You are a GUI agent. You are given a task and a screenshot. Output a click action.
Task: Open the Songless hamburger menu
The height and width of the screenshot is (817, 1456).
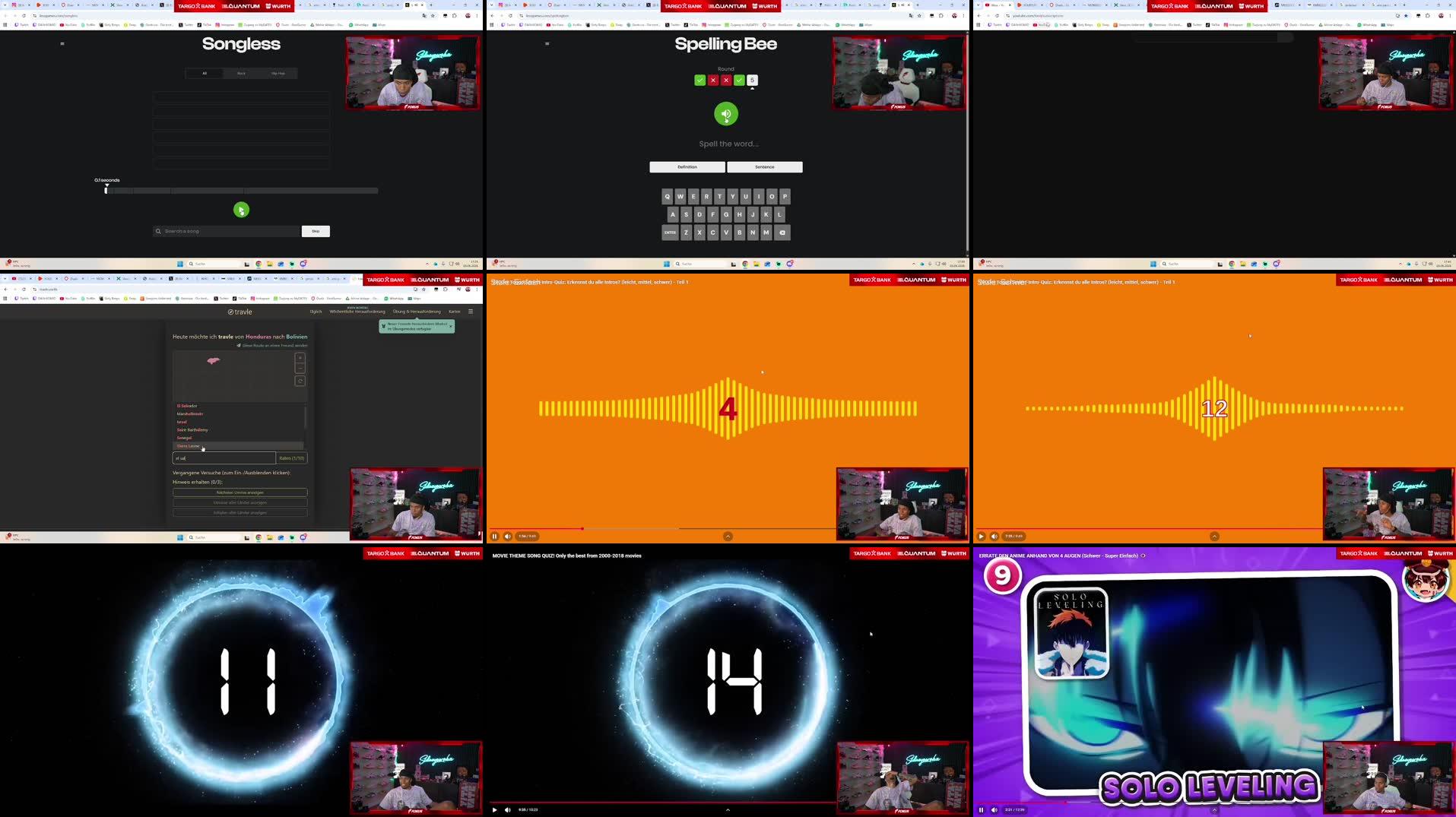tap(62, 43)
